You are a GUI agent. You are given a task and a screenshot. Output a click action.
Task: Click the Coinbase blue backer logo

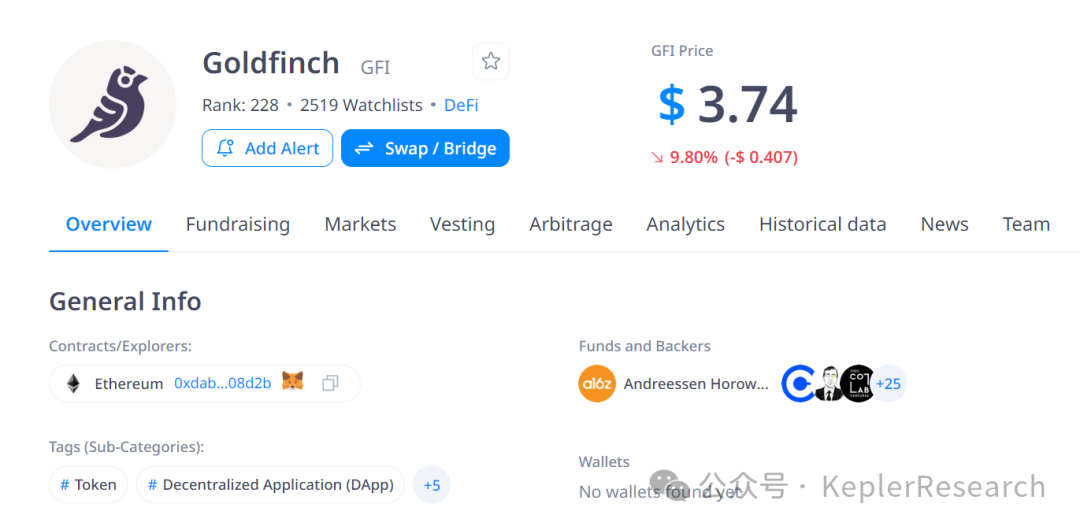[x=798, y=384]
